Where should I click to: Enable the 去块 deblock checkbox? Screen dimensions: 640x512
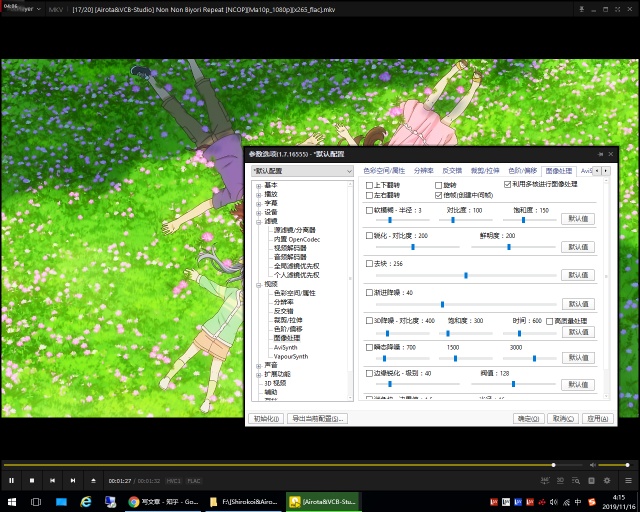(369, 264)
